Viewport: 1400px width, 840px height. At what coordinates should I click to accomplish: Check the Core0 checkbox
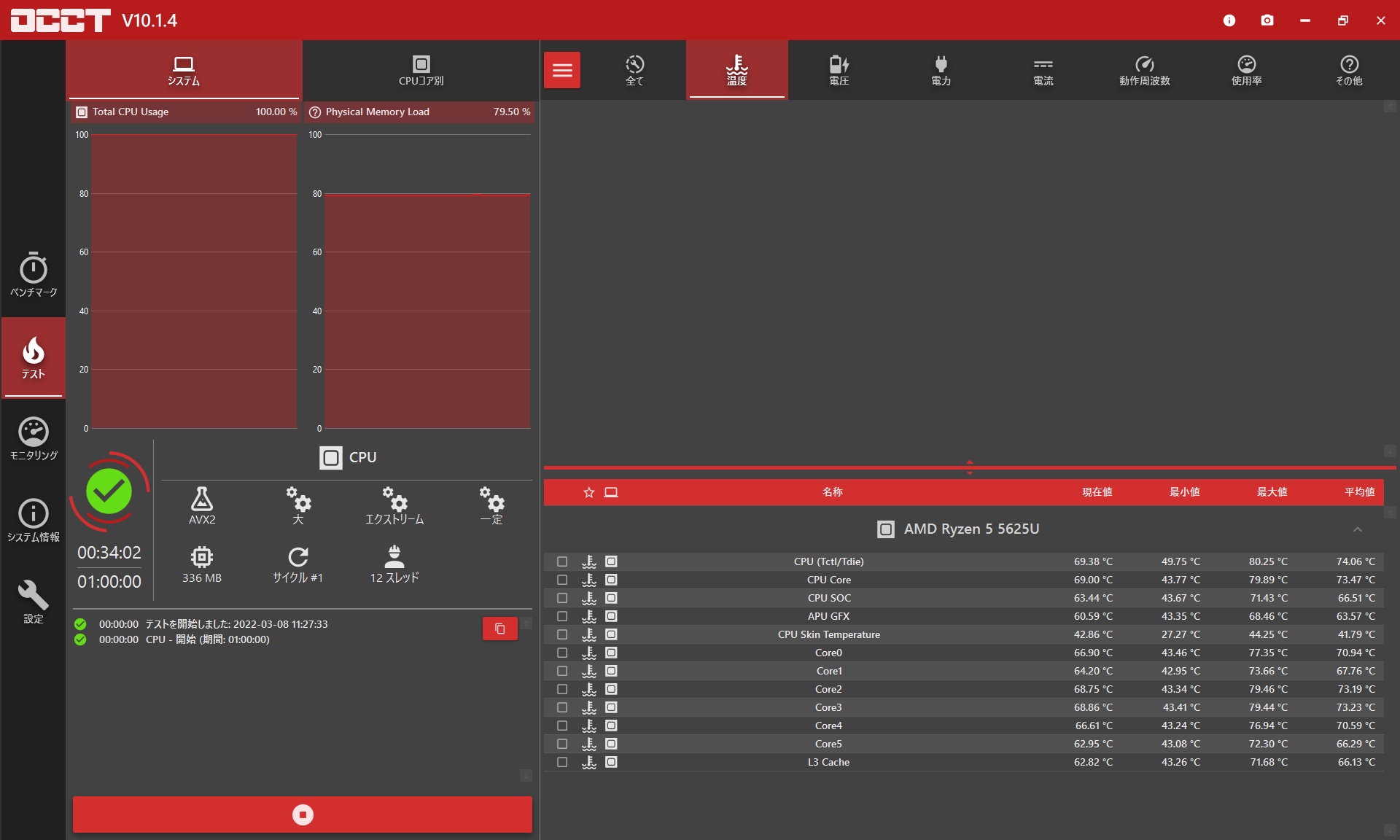(562, 653)
